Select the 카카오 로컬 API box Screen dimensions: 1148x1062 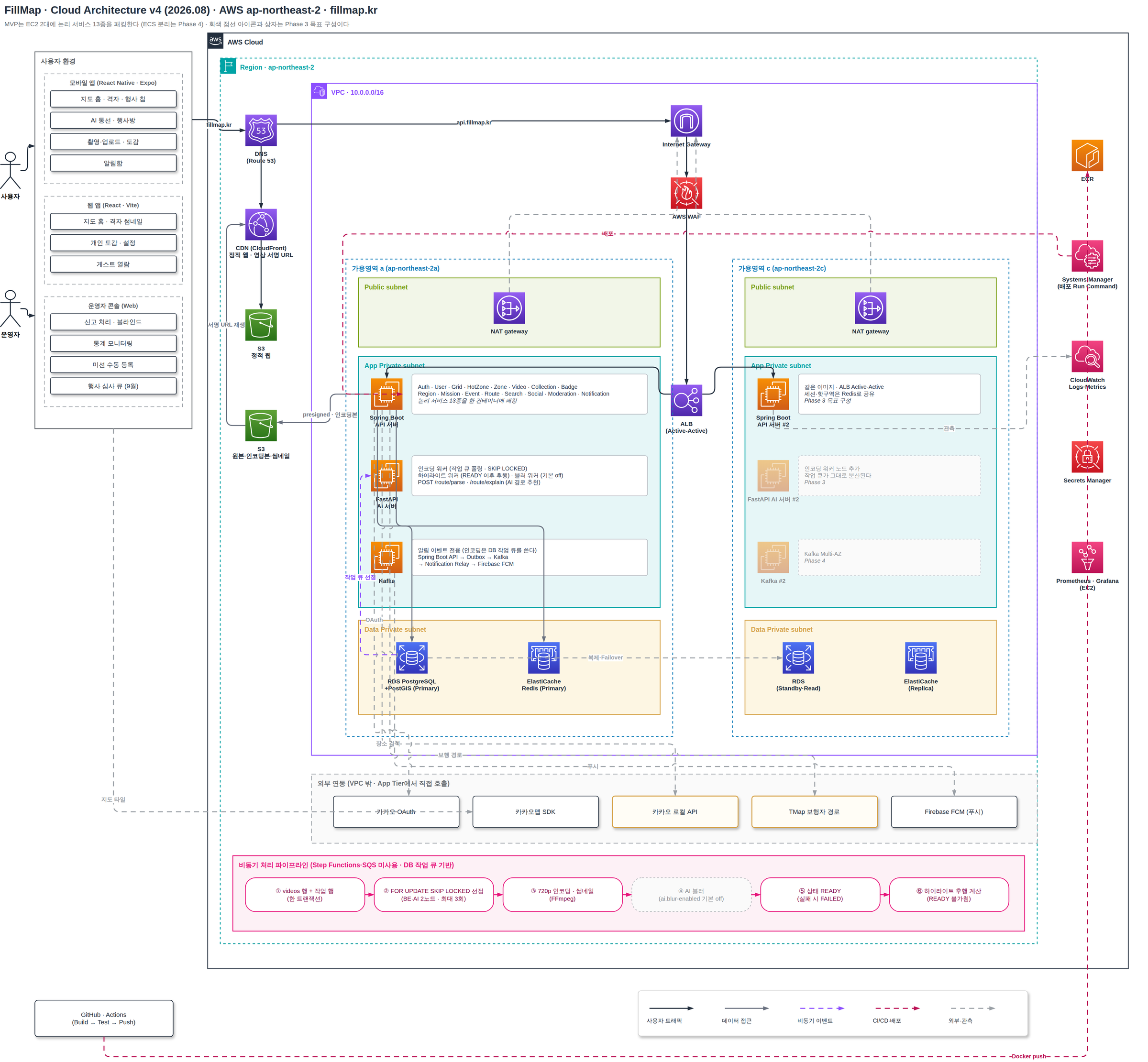click(x=675, y=811)
